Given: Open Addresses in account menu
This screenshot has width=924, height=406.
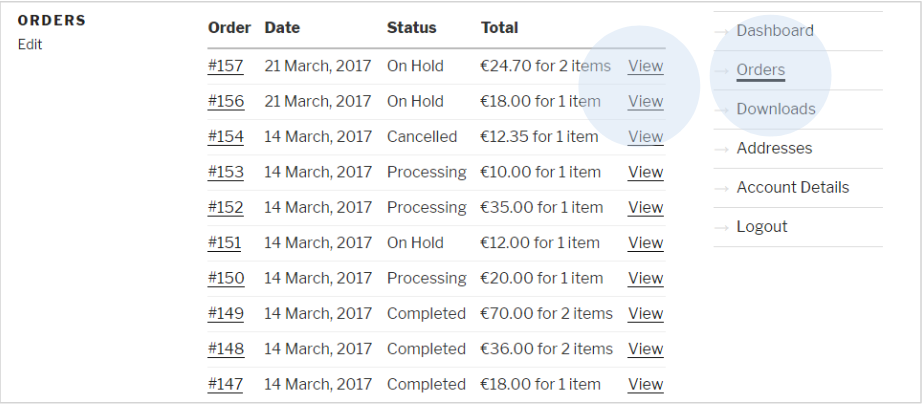Looking at the screenshot, I should coord(774,148).
